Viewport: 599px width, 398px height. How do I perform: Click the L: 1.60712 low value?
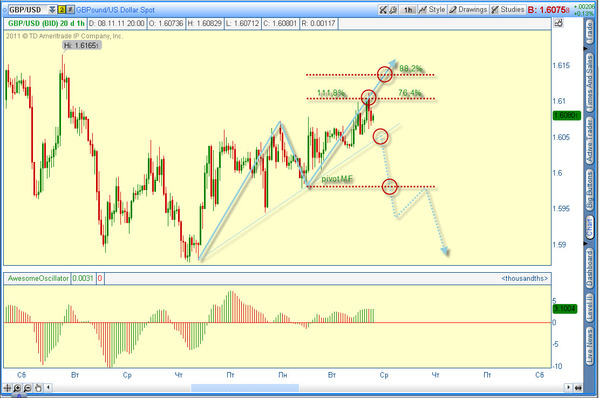click(x=243, y=23)
